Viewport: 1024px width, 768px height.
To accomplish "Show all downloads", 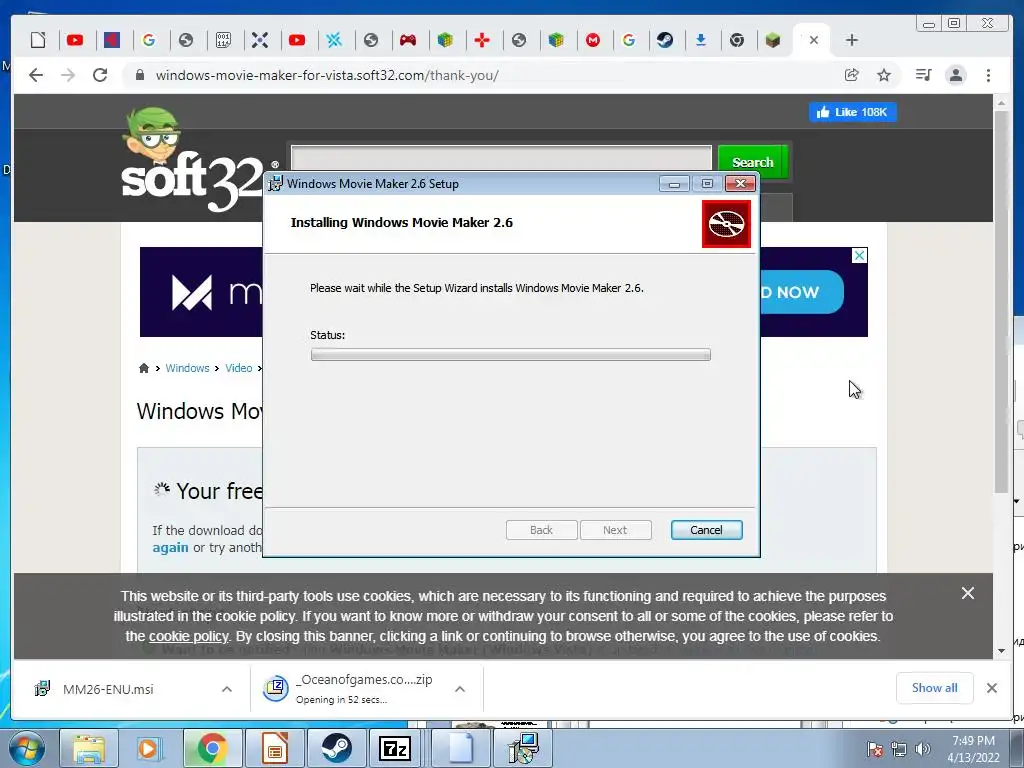I will coord(935,688).
